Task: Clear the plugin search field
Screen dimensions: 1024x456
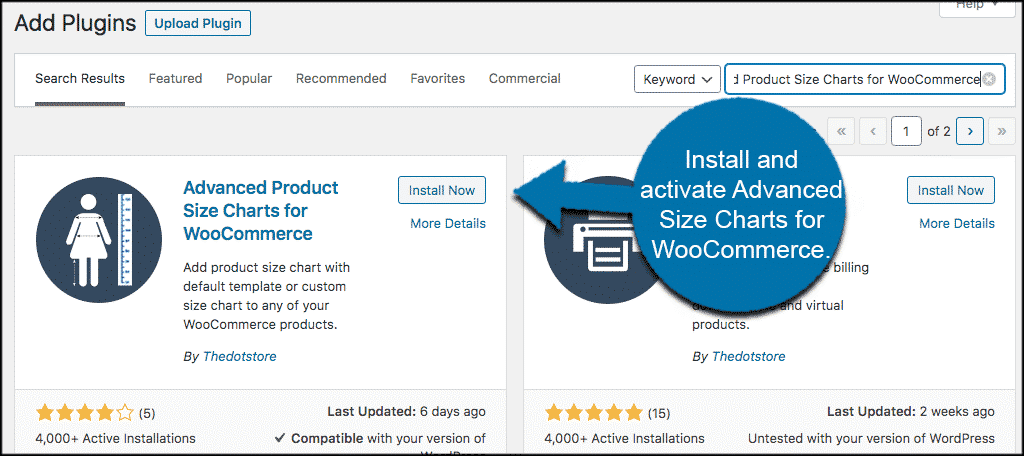Action: pyautogui.click(x=989, y=79)
